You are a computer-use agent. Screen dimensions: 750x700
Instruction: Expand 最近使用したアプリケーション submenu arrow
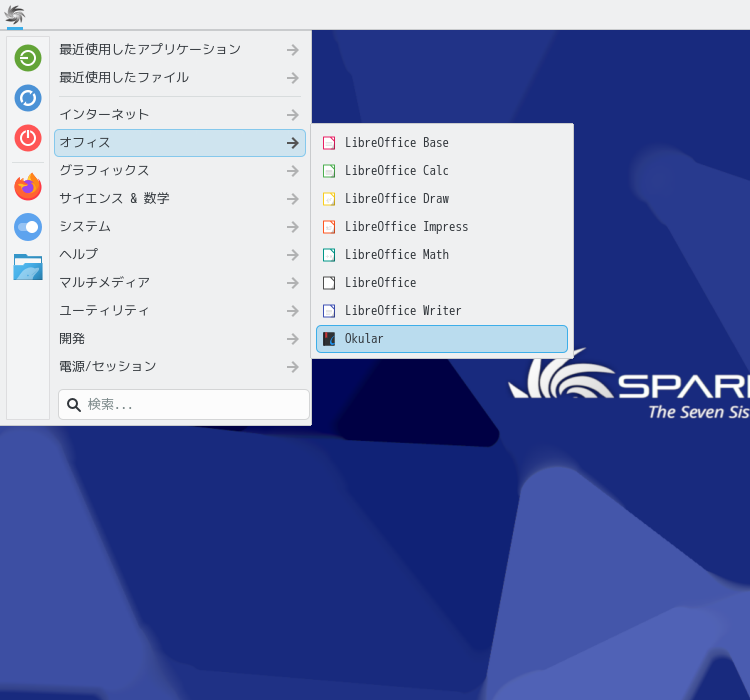click(293, 50)
